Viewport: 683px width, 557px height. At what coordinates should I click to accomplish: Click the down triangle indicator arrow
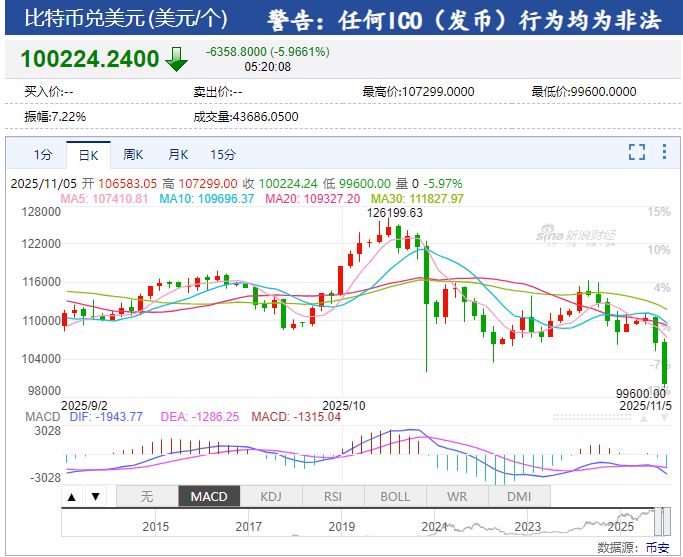95,496
